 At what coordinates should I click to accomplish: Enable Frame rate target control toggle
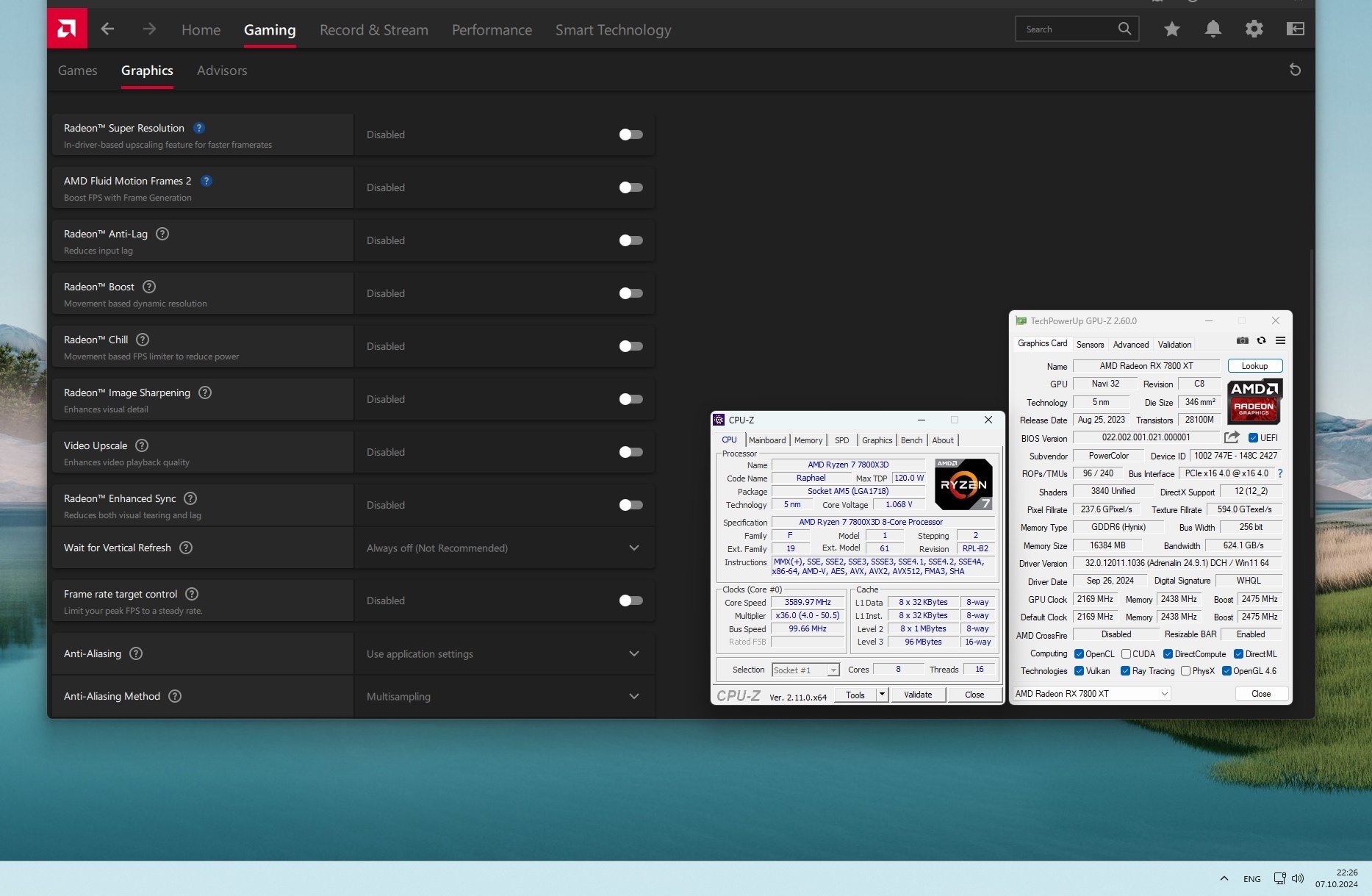(631, 601)
